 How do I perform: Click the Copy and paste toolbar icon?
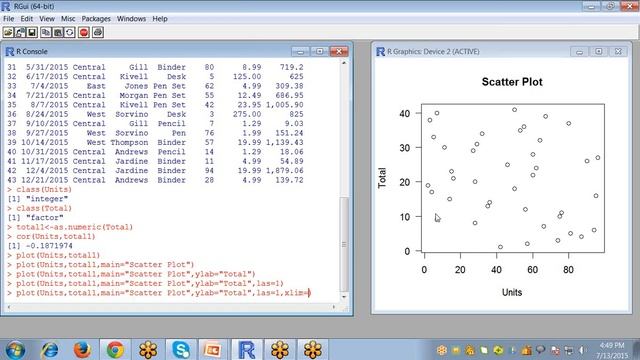[70, 32]
